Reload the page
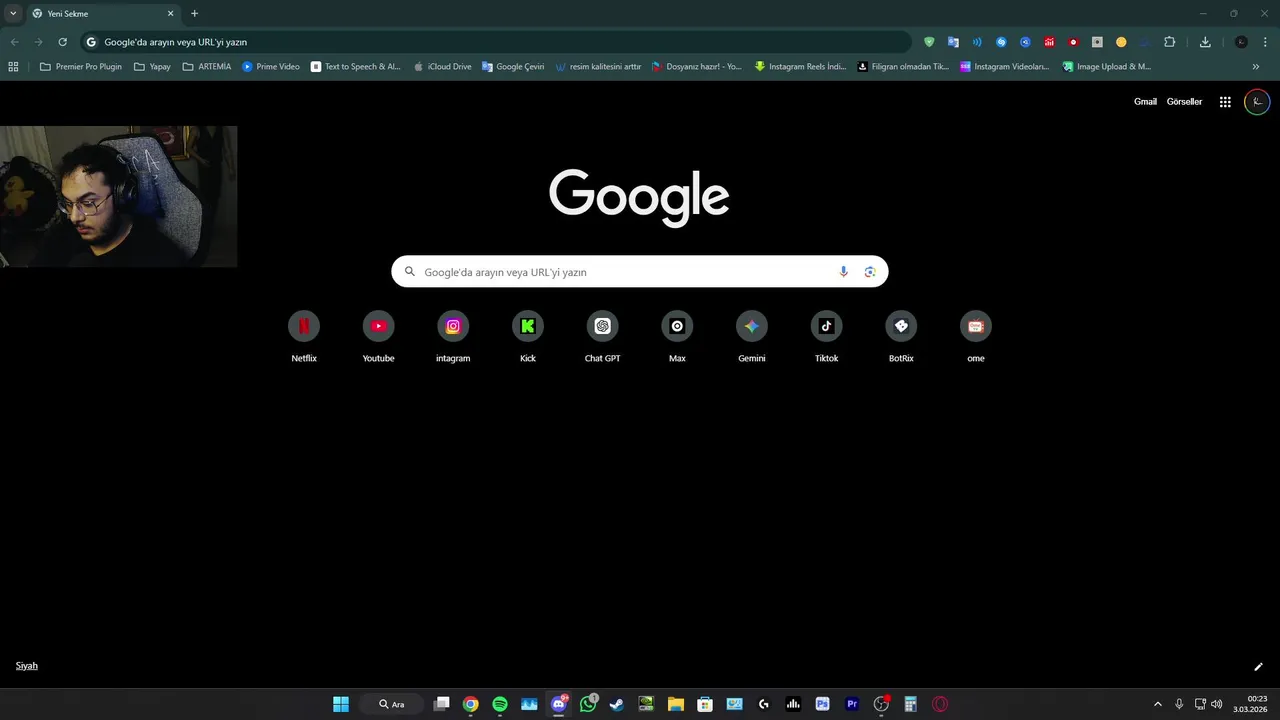This screenshot has height=720, width=1280. point(62,42)
